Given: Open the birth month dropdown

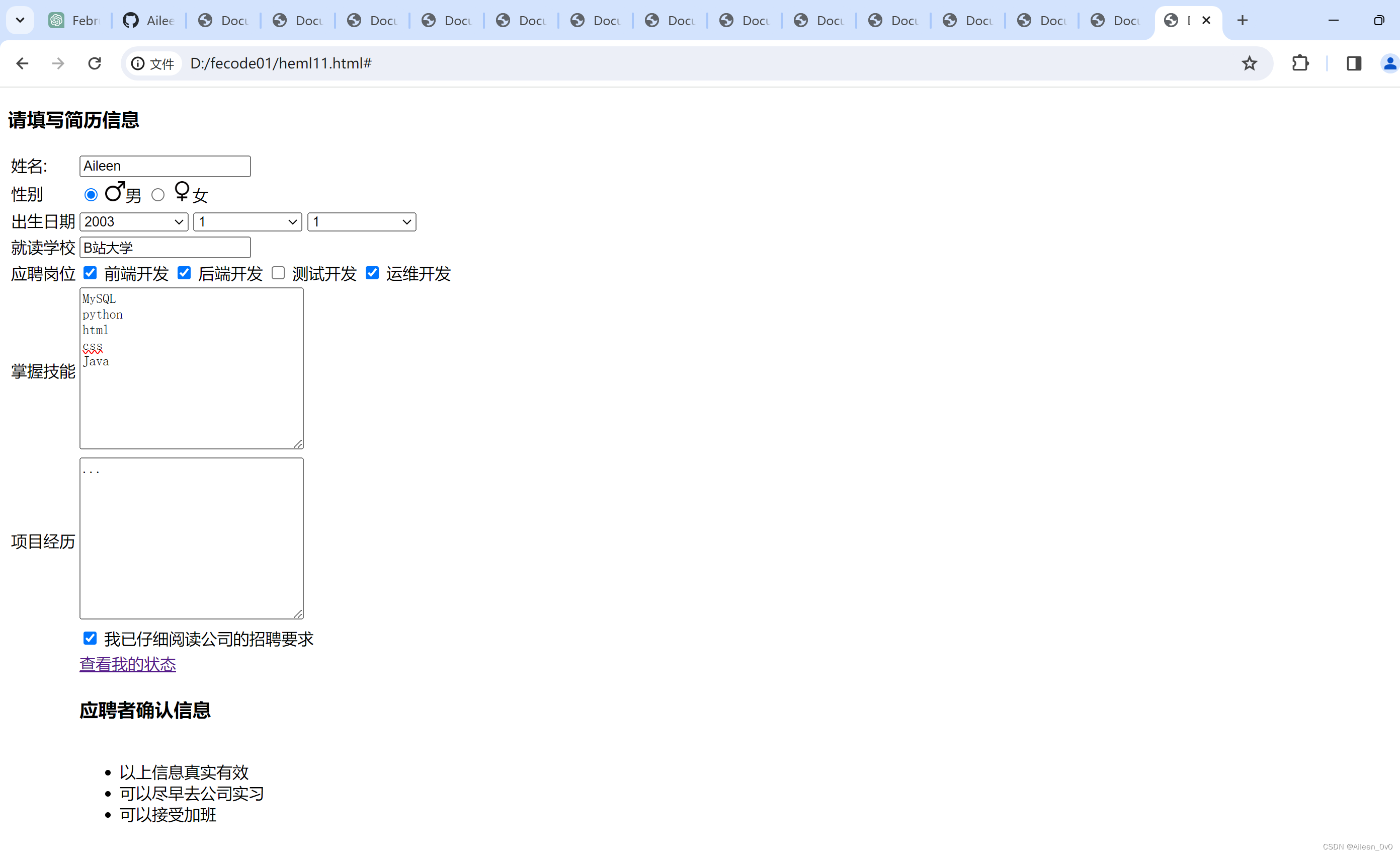Looking at the screenshot, I should [x=248, y=222].
